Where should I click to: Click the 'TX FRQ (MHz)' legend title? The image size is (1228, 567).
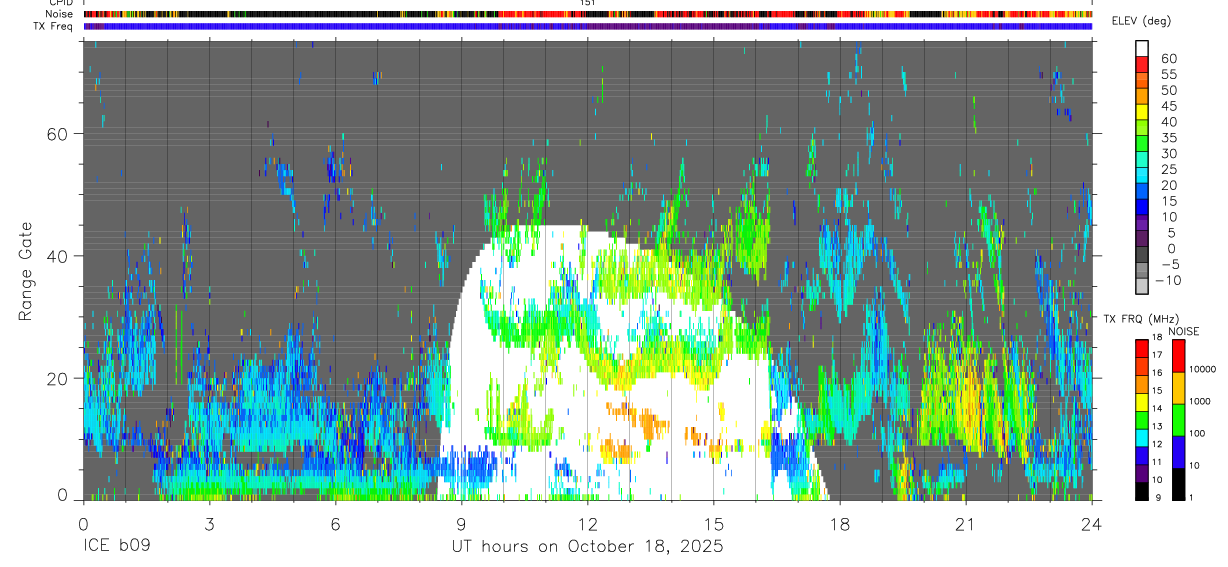1141,319
